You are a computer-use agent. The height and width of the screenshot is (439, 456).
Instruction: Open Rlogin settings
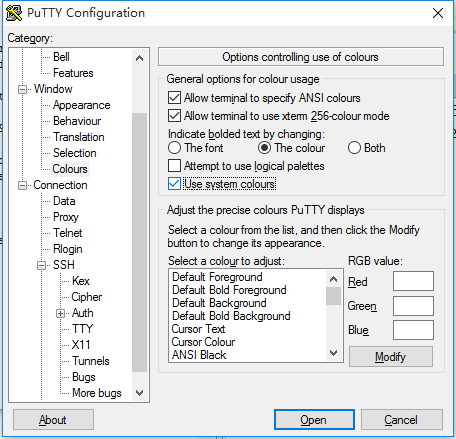[x=68, y=249]
